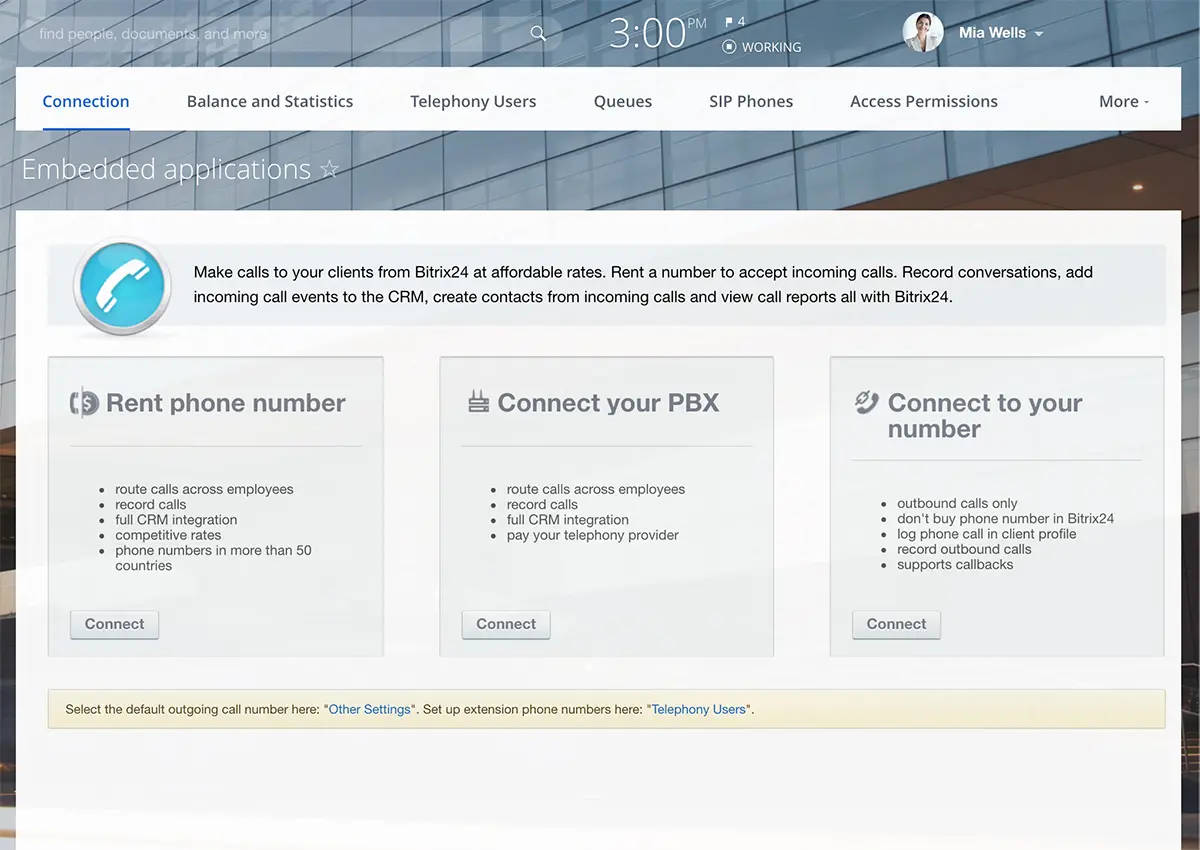The width and height of the screenshot is (1200, 850).
Task: Switch to the Balance and Statistics tab
Action: [270, 101]
